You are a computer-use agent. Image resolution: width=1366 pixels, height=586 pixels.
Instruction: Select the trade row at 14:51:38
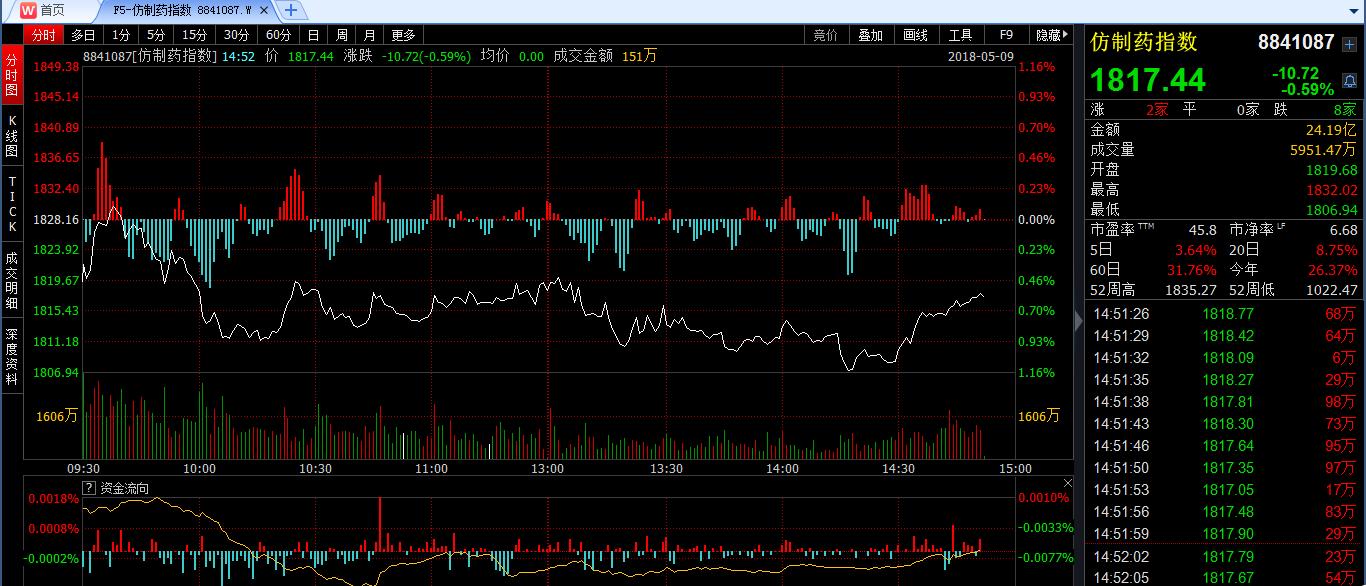point(1225,402)
